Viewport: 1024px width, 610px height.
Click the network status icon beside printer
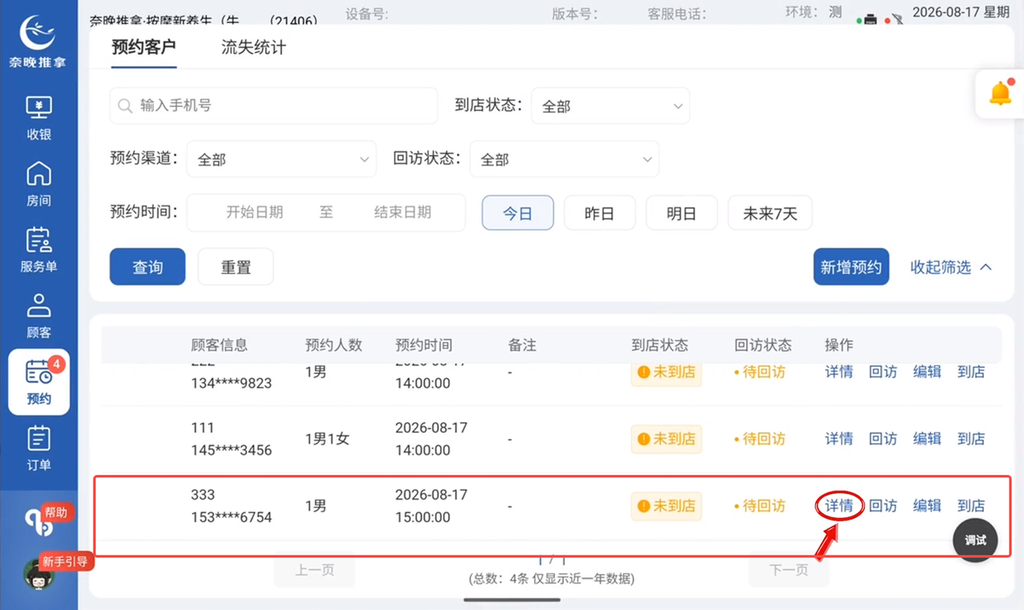point(898,19)
